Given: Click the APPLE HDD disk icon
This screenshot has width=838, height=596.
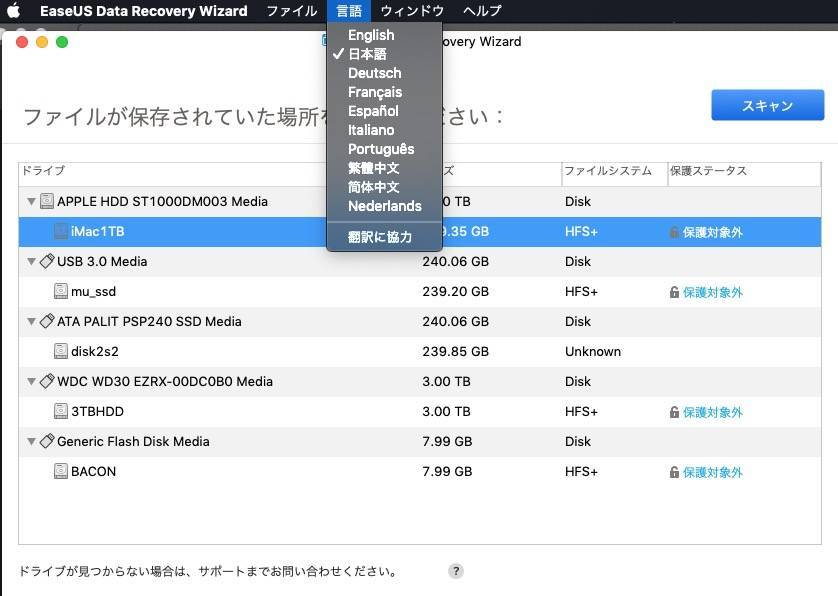Looking at the screenshot, I should (47, 201).
